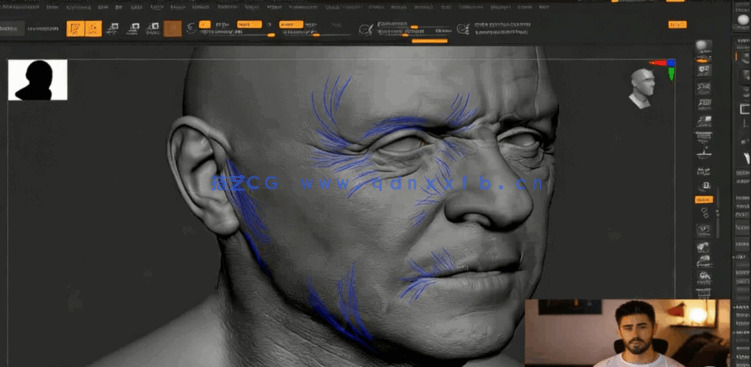Toggle the Gizmo 3D icon
Screen dimensions: 751x367
tap(192, 29)
